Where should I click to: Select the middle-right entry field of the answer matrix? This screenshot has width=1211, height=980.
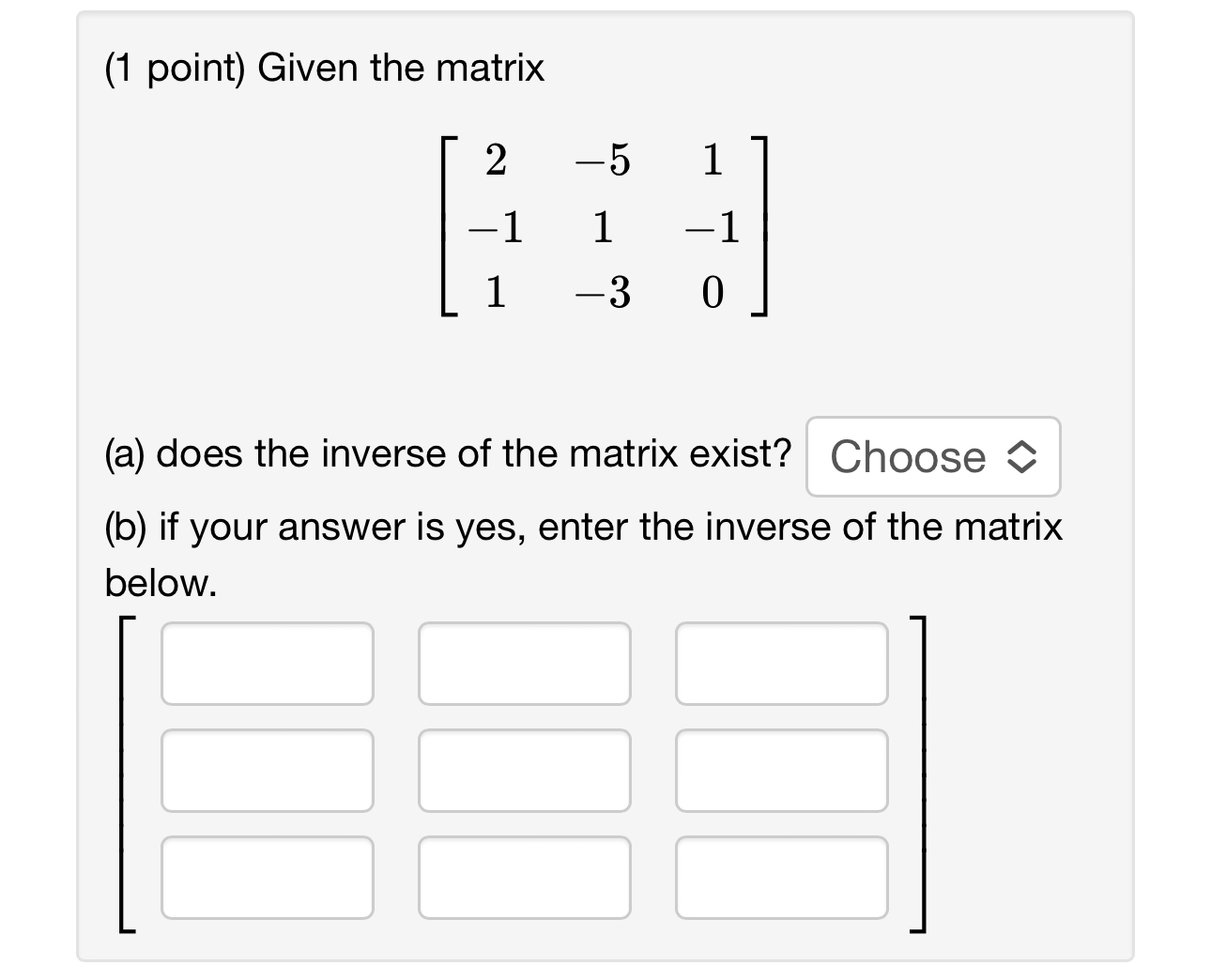pos(782,771)
